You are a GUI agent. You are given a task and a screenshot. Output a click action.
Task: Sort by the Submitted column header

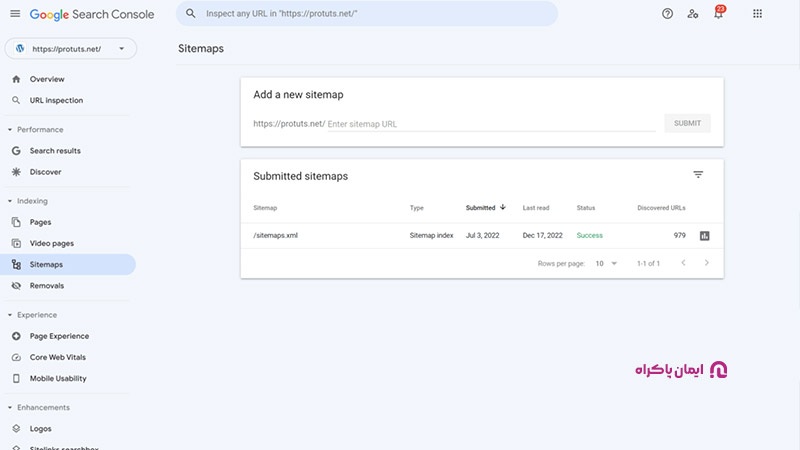point(486,208)
